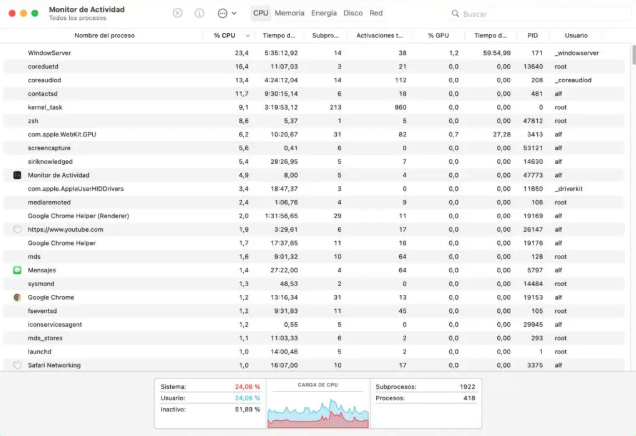Switch to the Memoria tab
This screenshot has height=436, width=636.
pyautogui.click(x=289, y=14)
